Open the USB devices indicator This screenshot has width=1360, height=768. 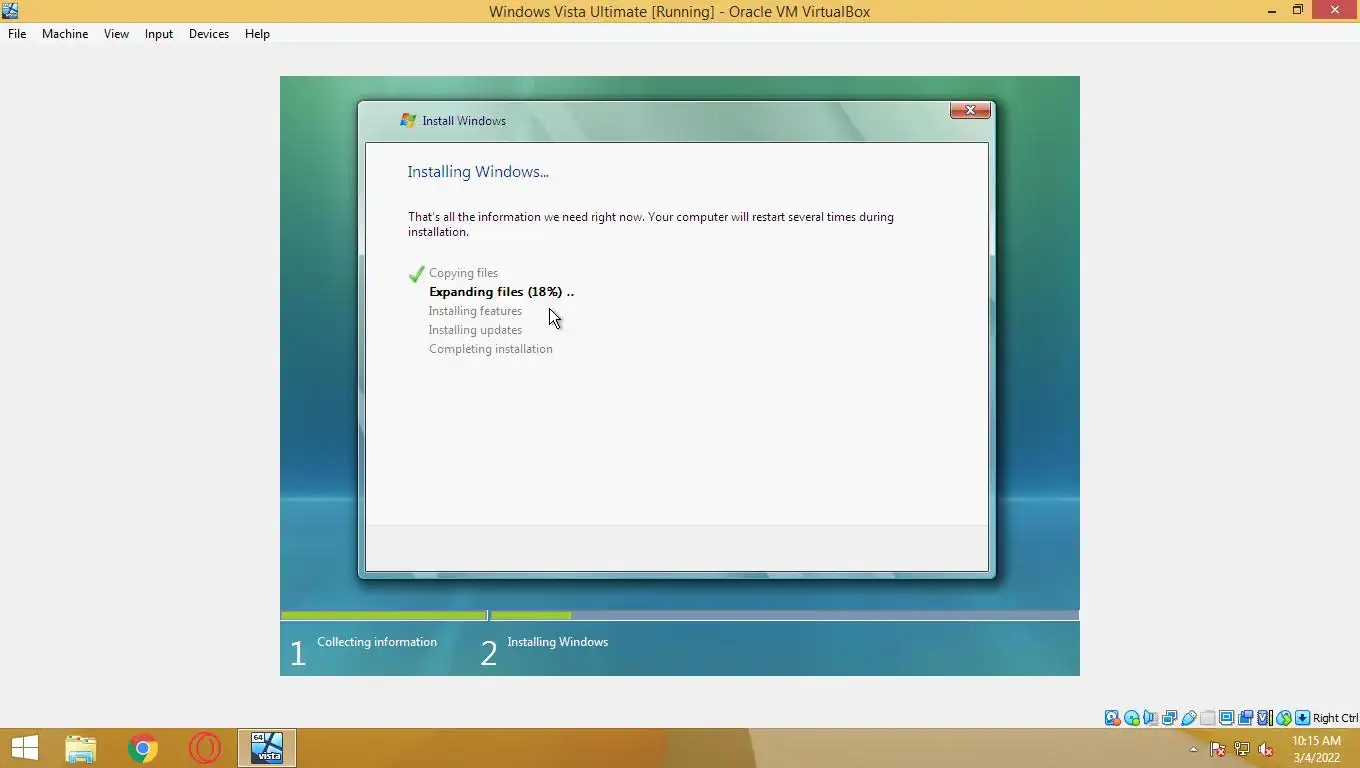(x=1189, y=718)
